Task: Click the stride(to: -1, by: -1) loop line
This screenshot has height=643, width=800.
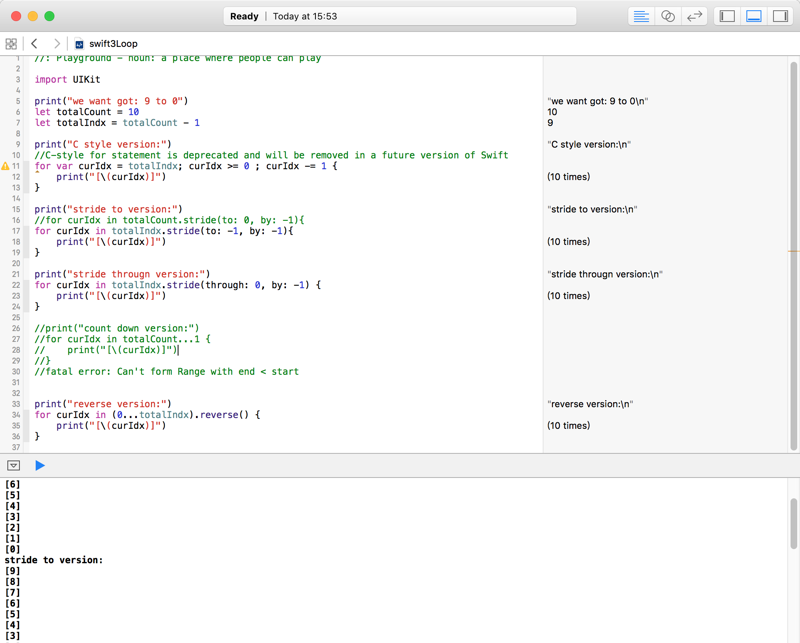Action: (x=164, y=231)
